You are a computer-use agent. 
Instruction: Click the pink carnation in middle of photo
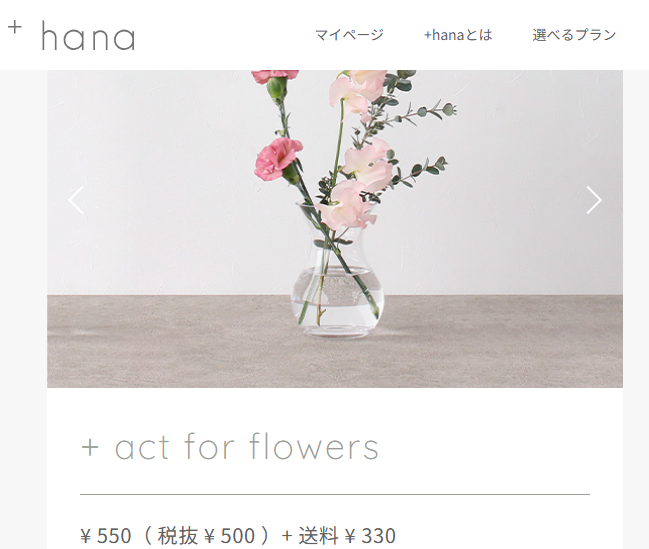278,159
